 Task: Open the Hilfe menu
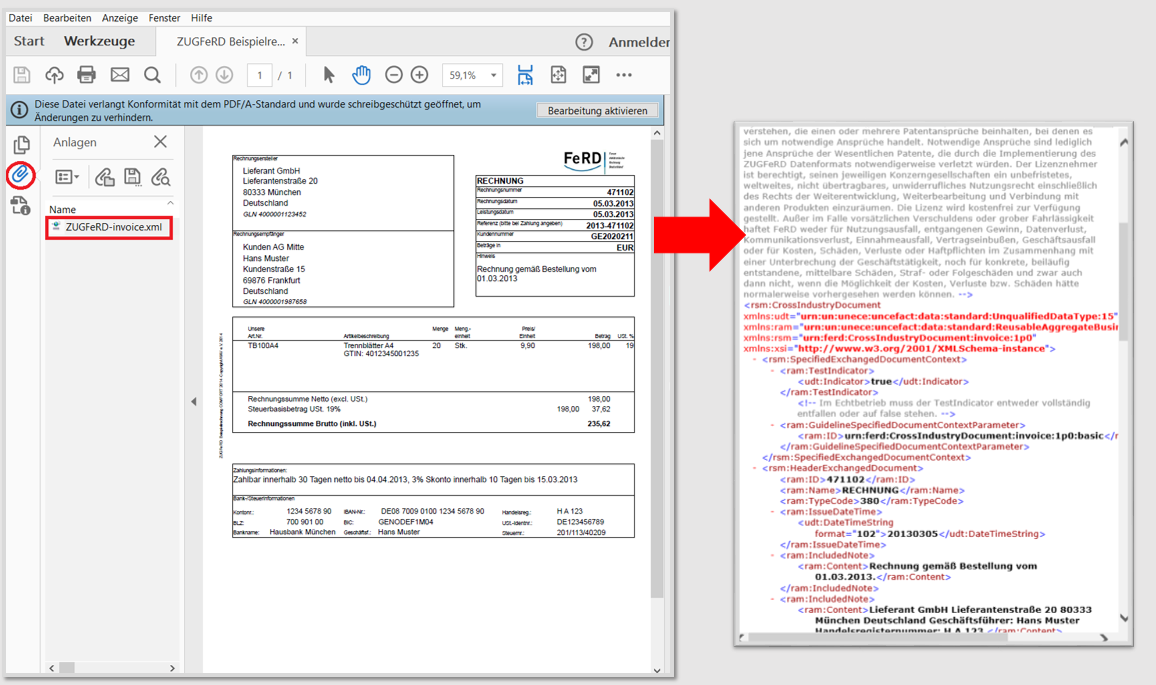201,18
